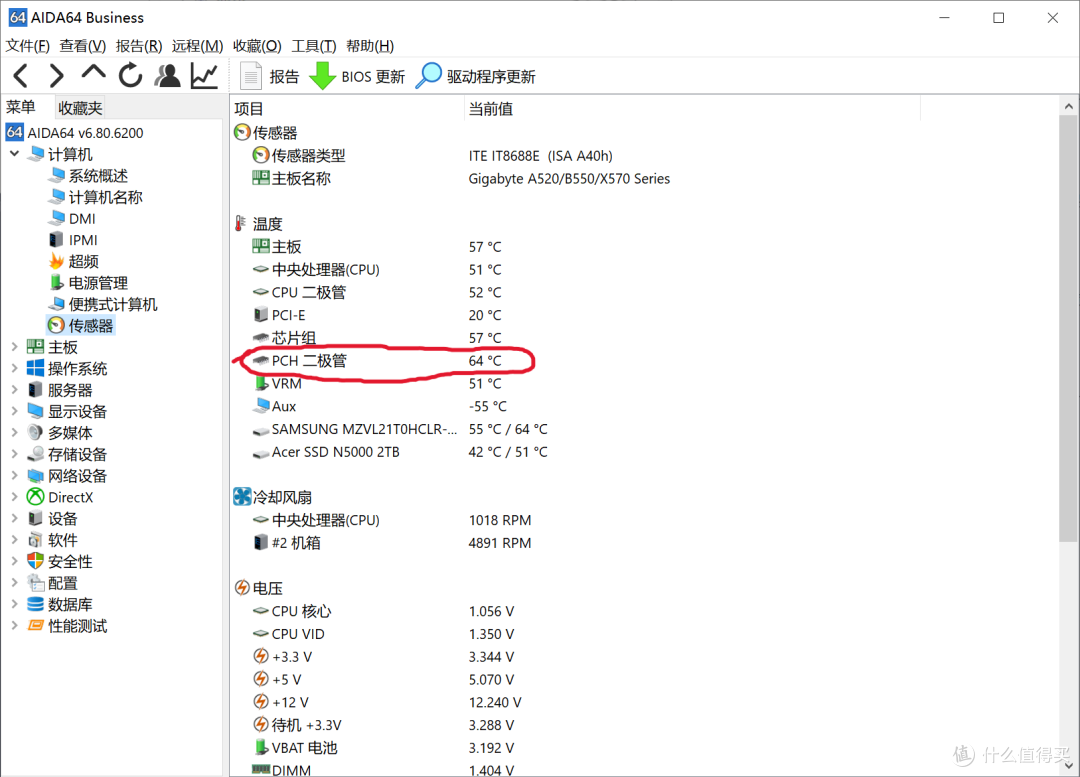Expand the 显示设备 tree node
This screenshot has height=777, width=1080.
click(x=14, y=411)
